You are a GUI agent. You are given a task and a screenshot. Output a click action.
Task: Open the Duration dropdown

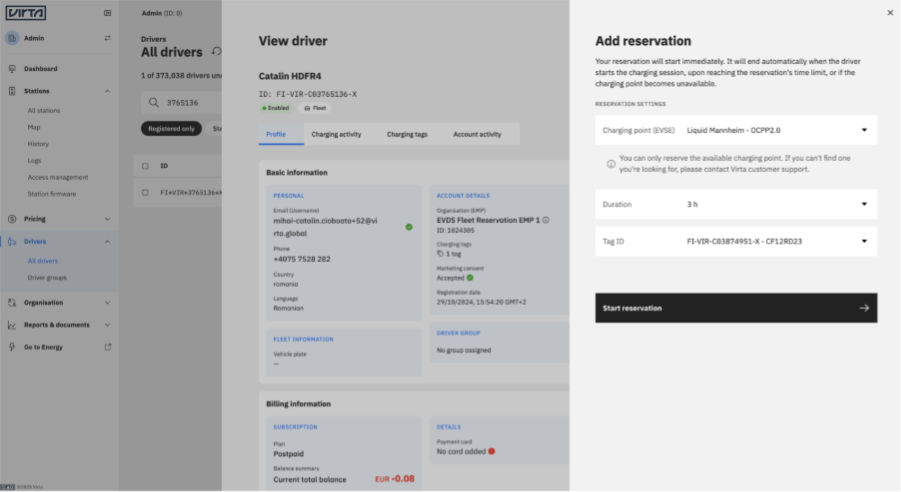coord(736,204)
